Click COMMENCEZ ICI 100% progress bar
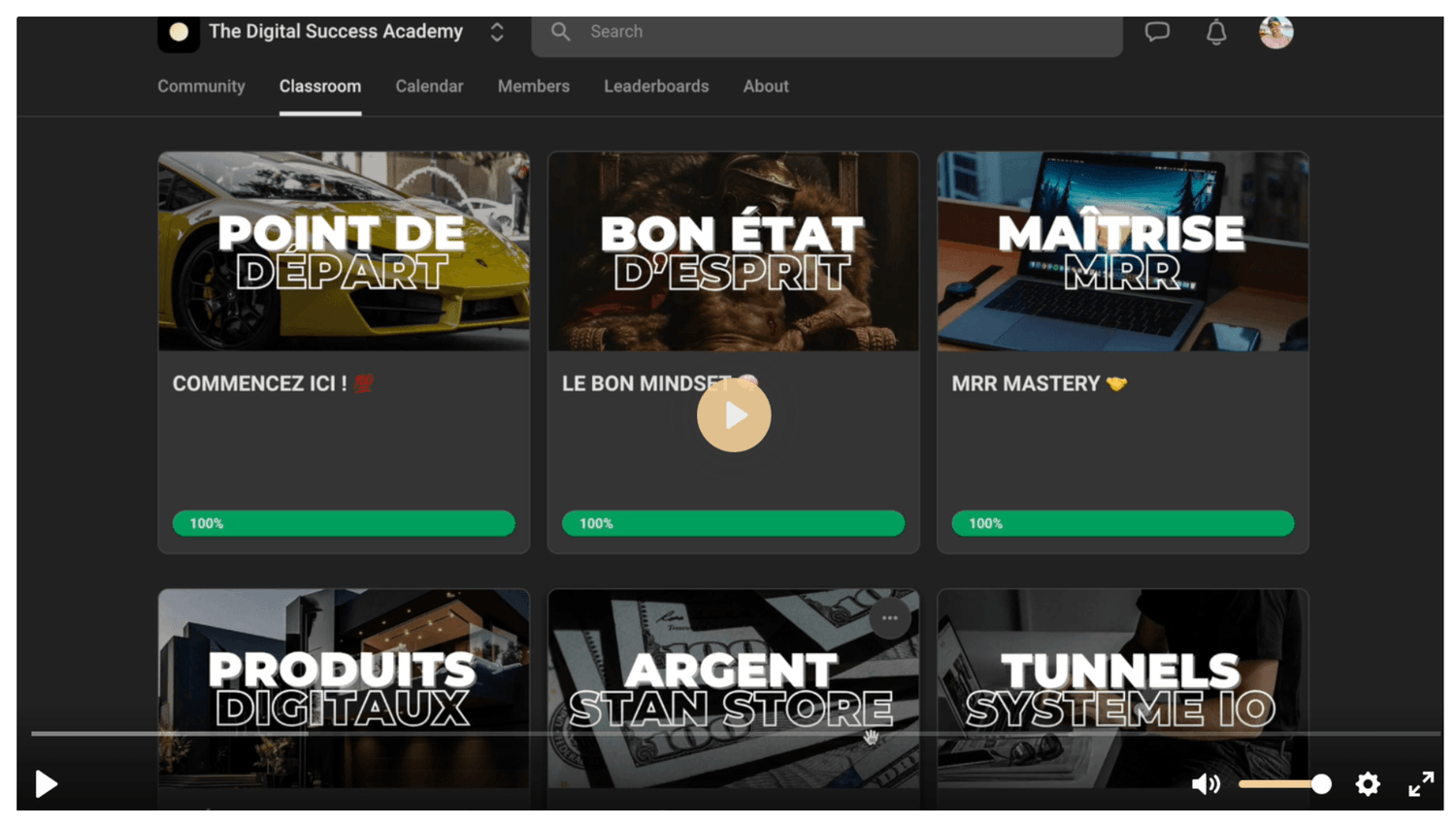1456x824 pixels. click(344, 523)
